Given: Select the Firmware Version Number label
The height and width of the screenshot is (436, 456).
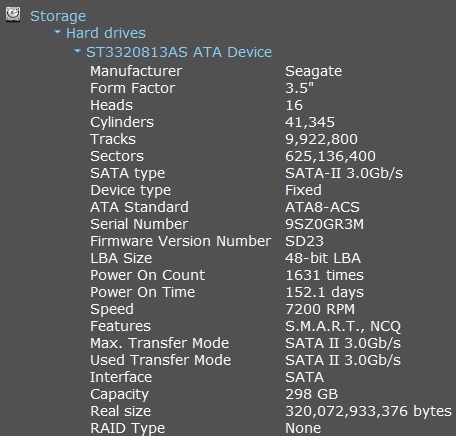Looking at the screenshot, I should (180, 241).
